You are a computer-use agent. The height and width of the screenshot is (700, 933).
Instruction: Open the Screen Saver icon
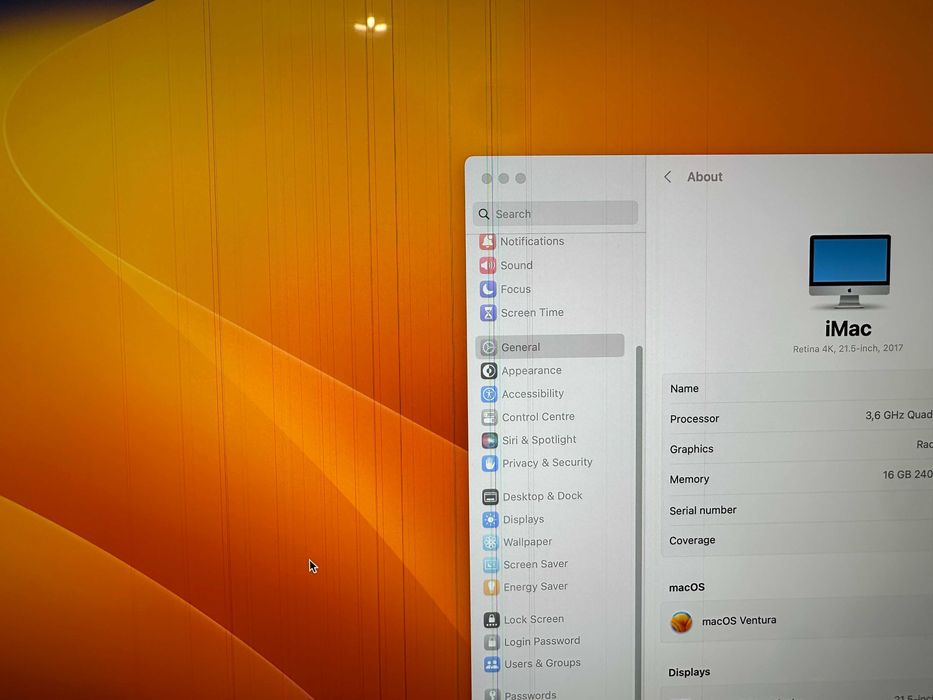coord(491,565)
